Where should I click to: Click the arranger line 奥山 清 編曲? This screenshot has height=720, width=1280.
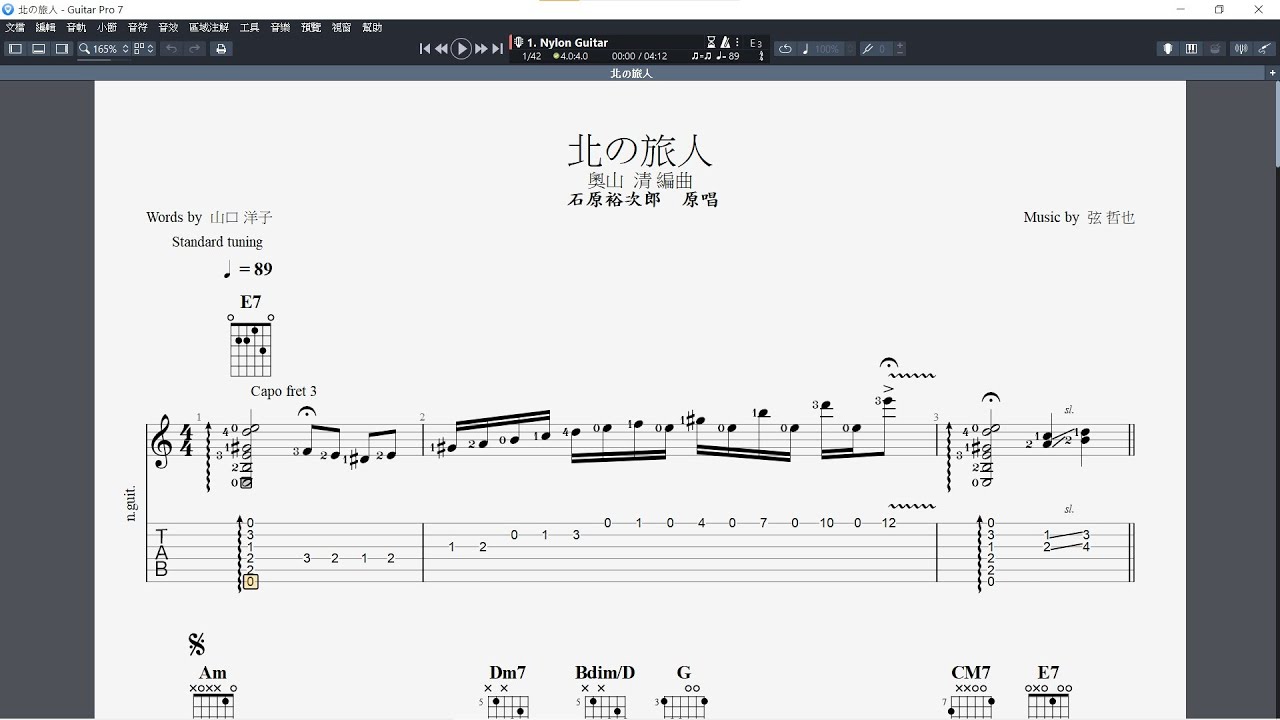click(x=640, y=181)
